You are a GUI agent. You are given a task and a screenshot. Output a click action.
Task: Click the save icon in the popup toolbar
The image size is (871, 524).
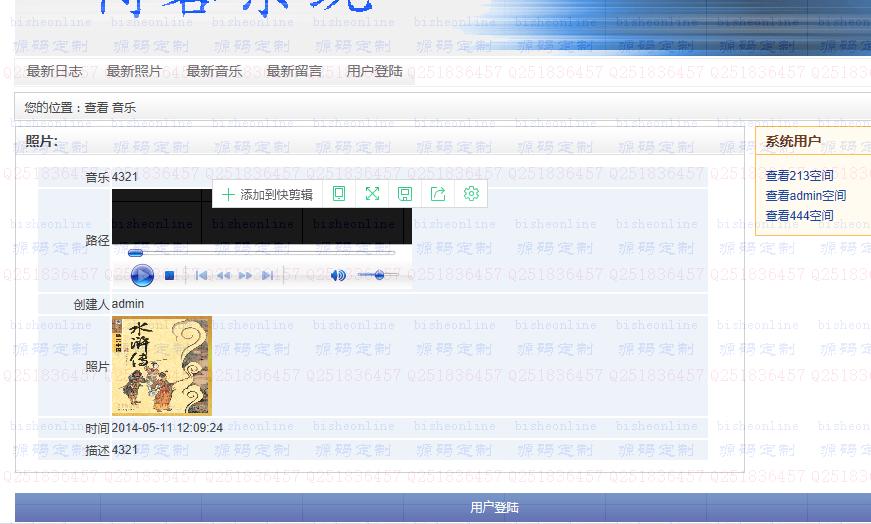pos(405,193)
